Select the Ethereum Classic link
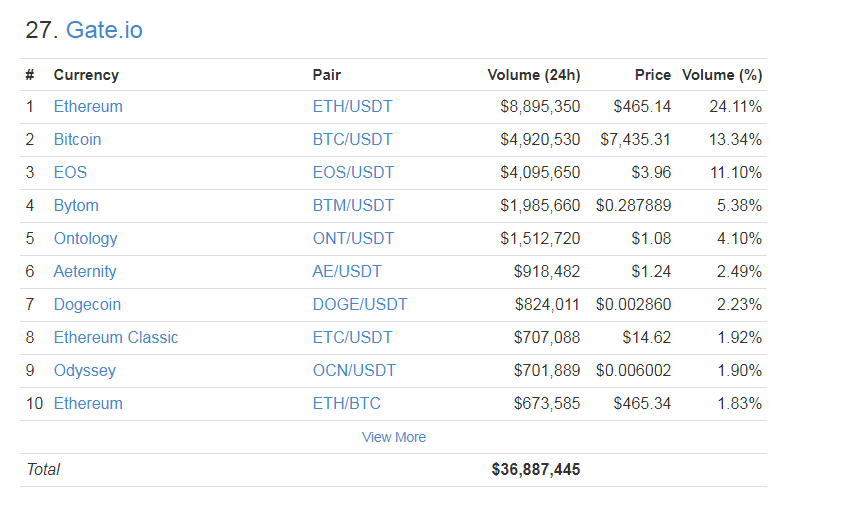The image size is (853, 509). coord(116,337)
